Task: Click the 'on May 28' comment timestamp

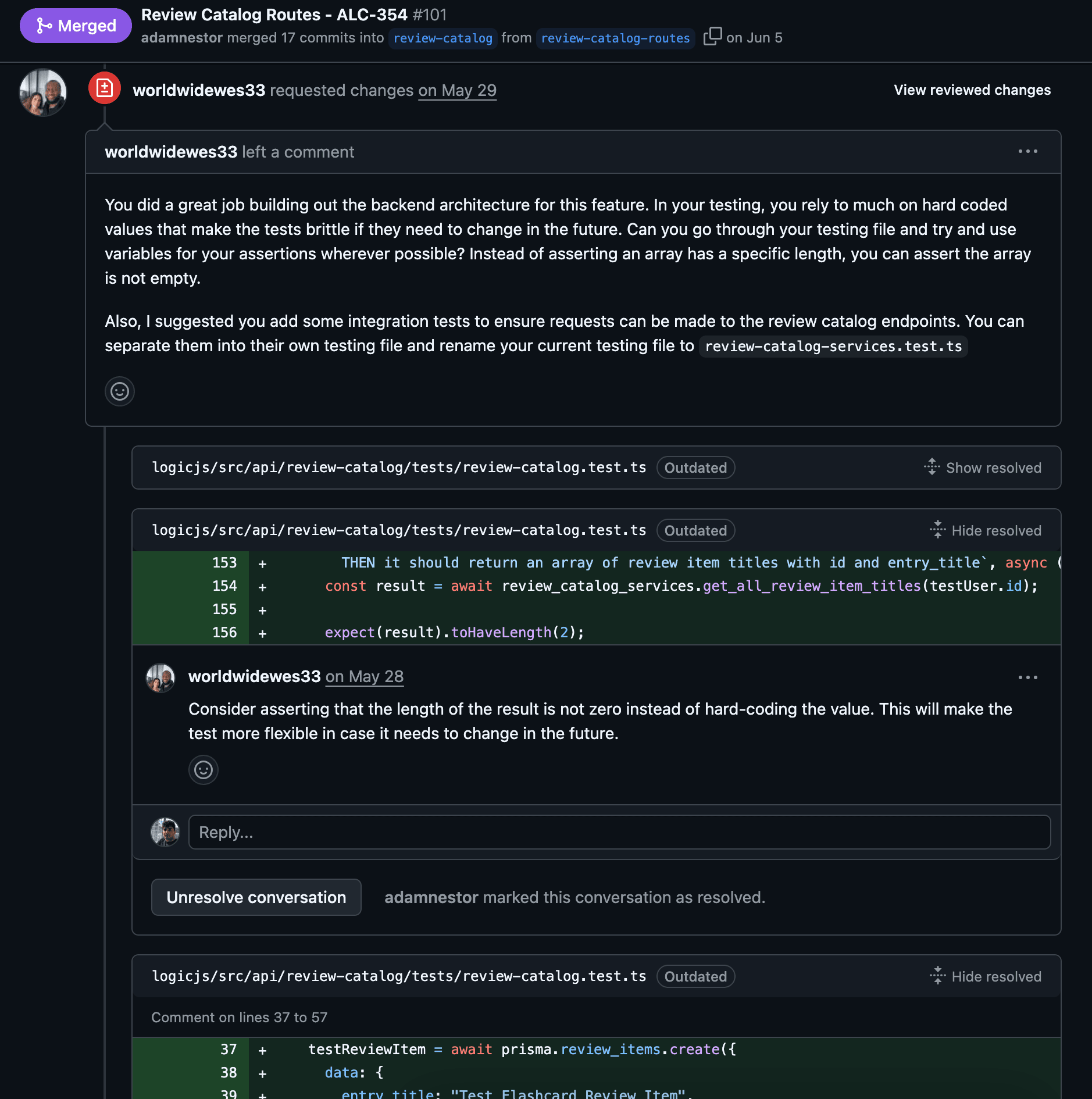Action: pos(364,677)
